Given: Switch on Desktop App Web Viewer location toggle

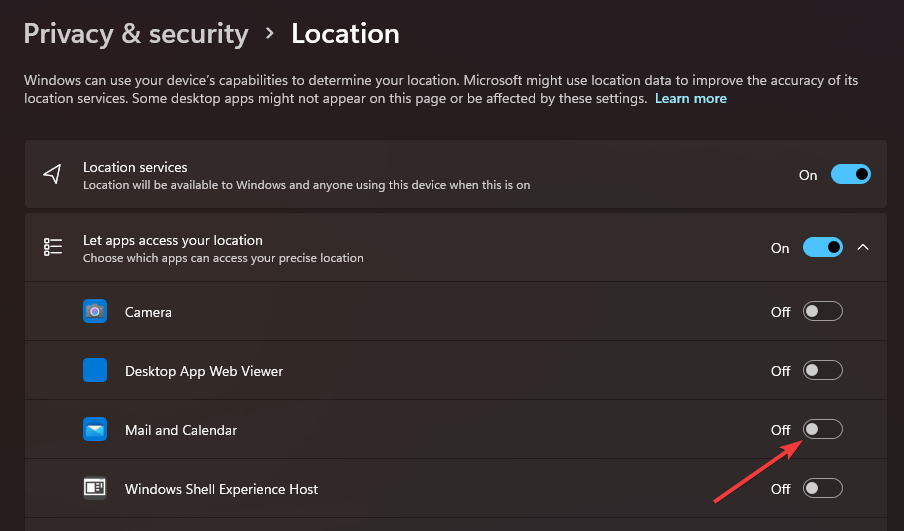Looking at the screenshot, I should pos(823,371).
